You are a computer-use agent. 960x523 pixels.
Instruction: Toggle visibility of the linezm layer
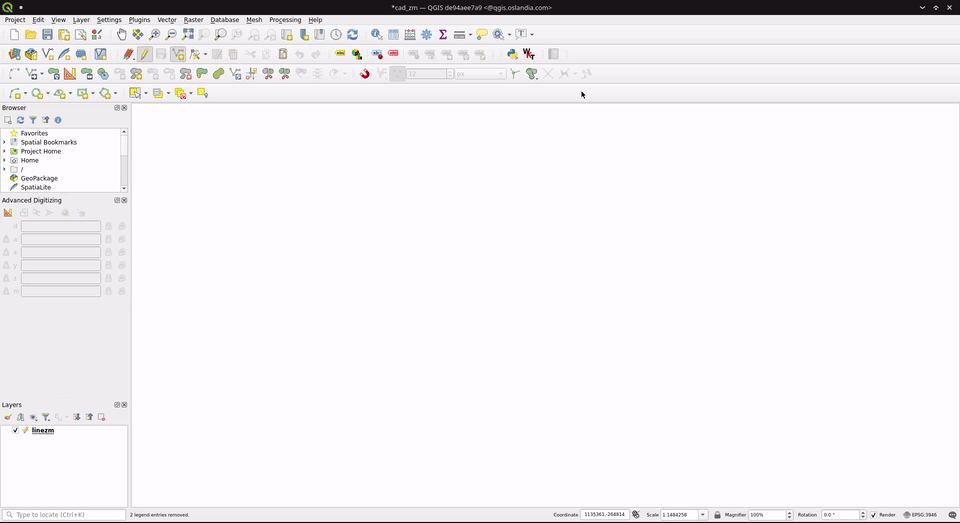click(x=15, y=430)
